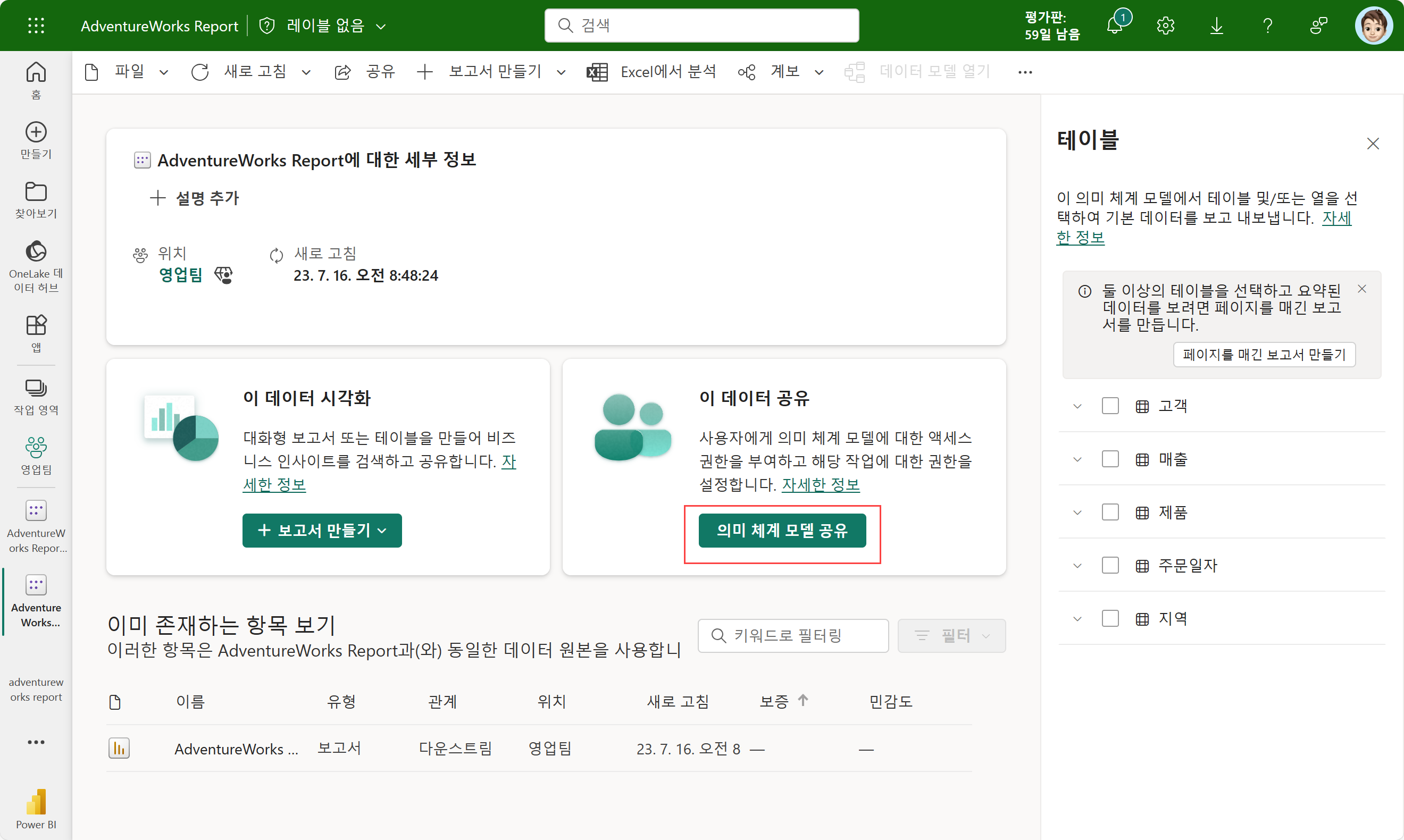
Task: Click the download arrow icon in header
Action: click(x=1216, y=26)
